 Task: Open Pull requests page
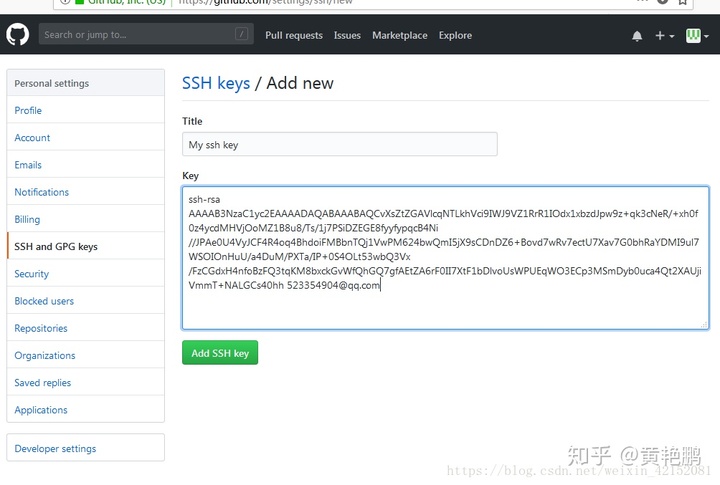coord(294,35)
